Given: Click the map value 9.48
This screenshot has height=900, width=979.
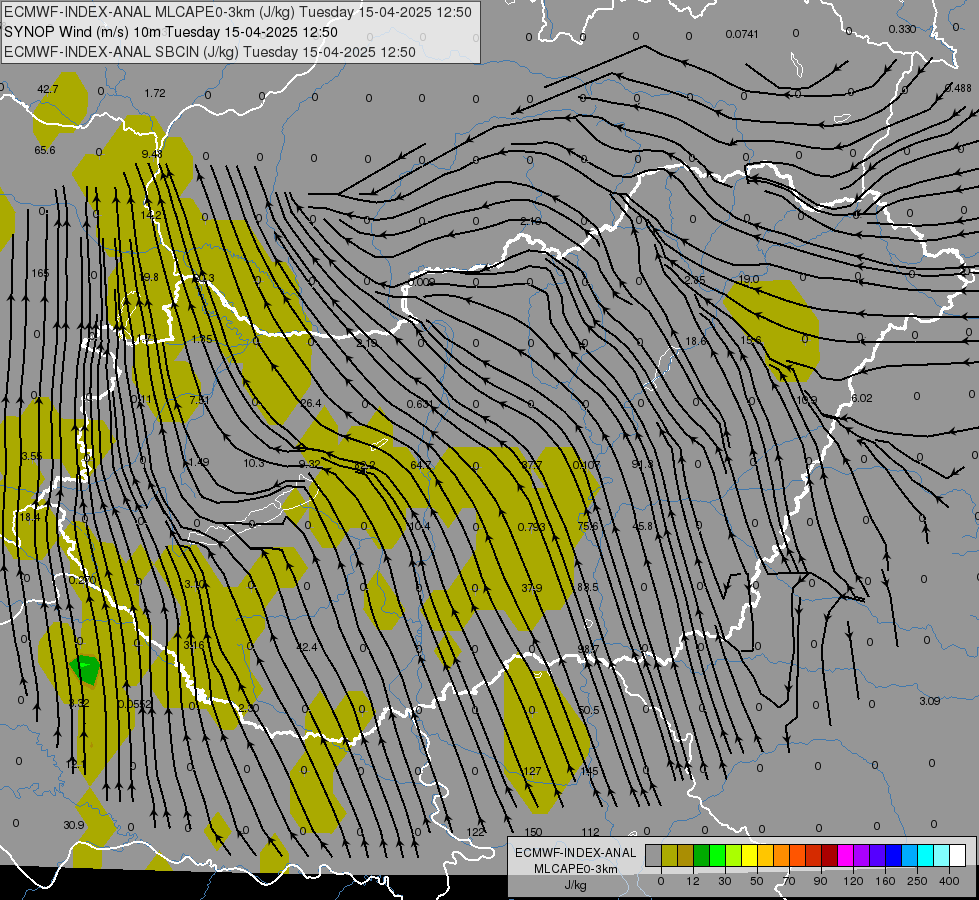Looking at the screenshot, I should (x=152, y=154).
